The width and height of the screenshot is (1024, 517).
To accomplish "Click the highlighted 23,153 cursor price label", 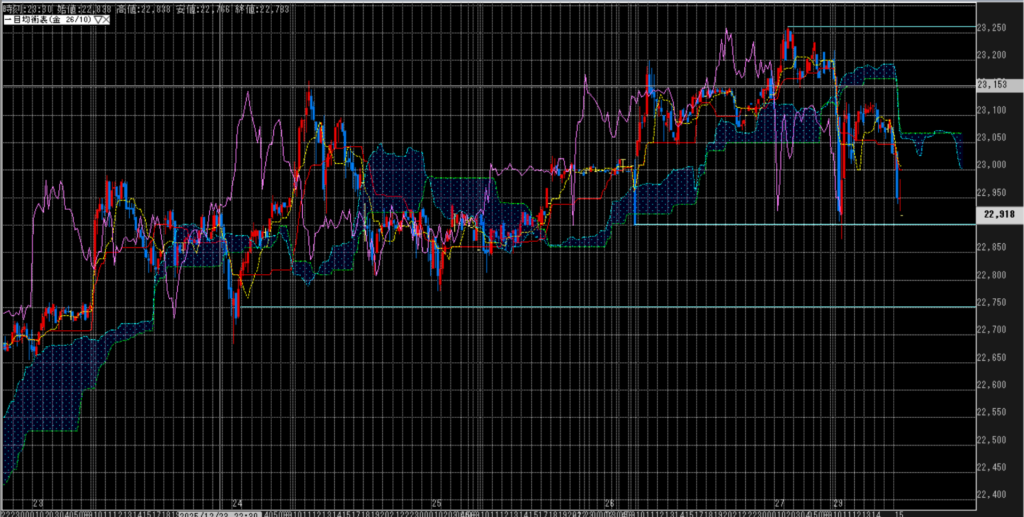I will click(997, 84).
